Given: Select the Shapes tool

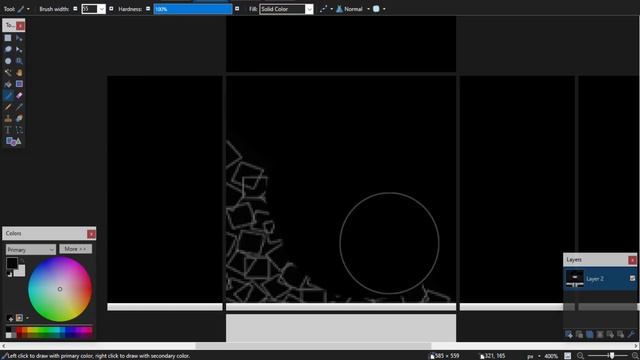Looking at the screenshot, I should (x=13, y=142).
